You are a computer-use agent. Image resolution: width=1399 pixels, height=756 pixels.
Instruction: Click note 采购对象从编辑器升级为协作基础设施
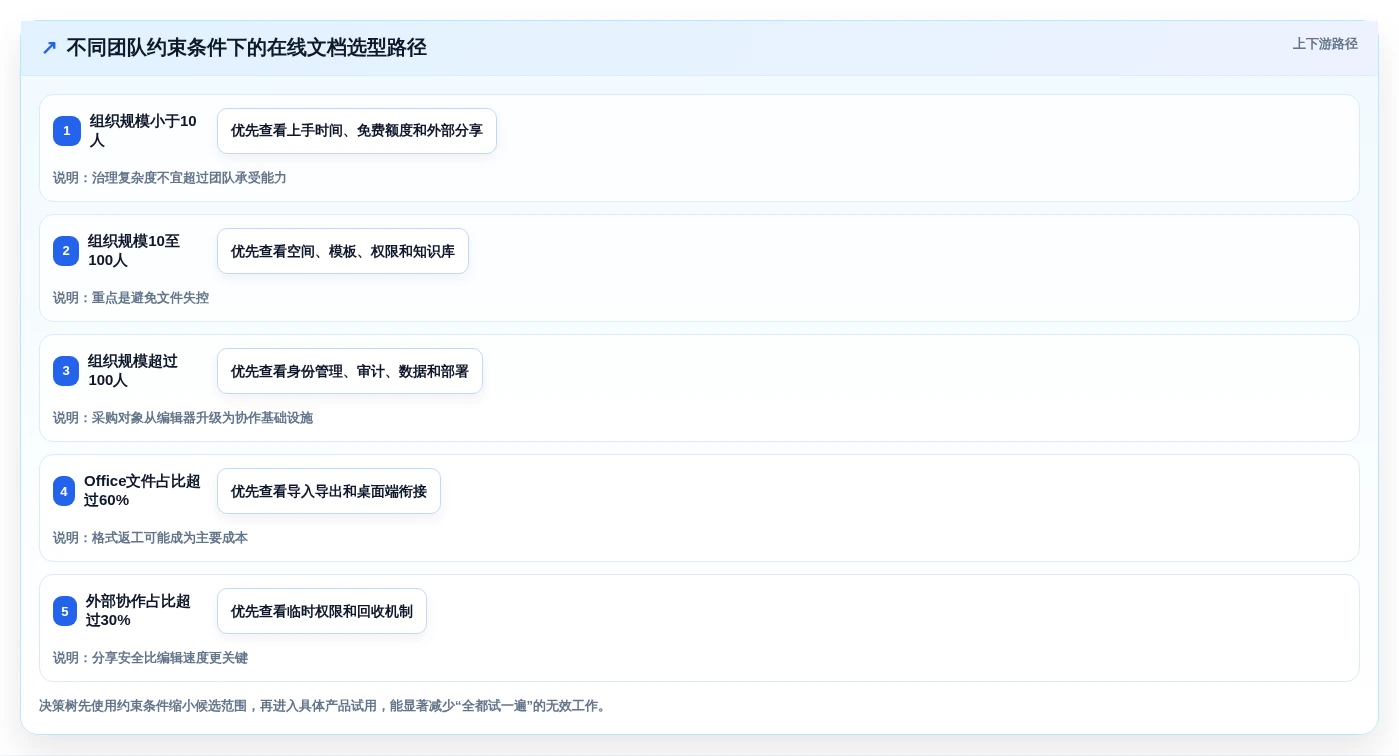pos(183,418)
